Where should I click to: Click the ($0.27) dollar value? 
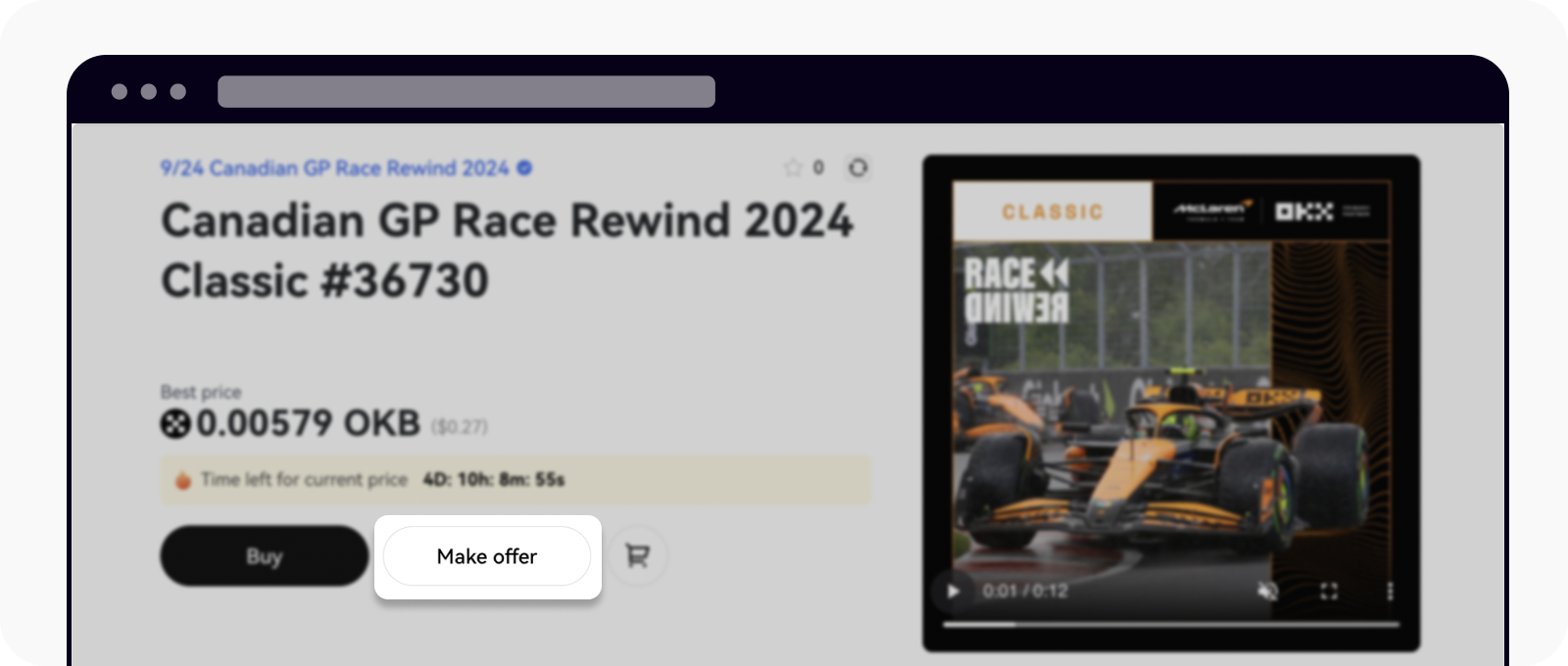pos(459,427)
